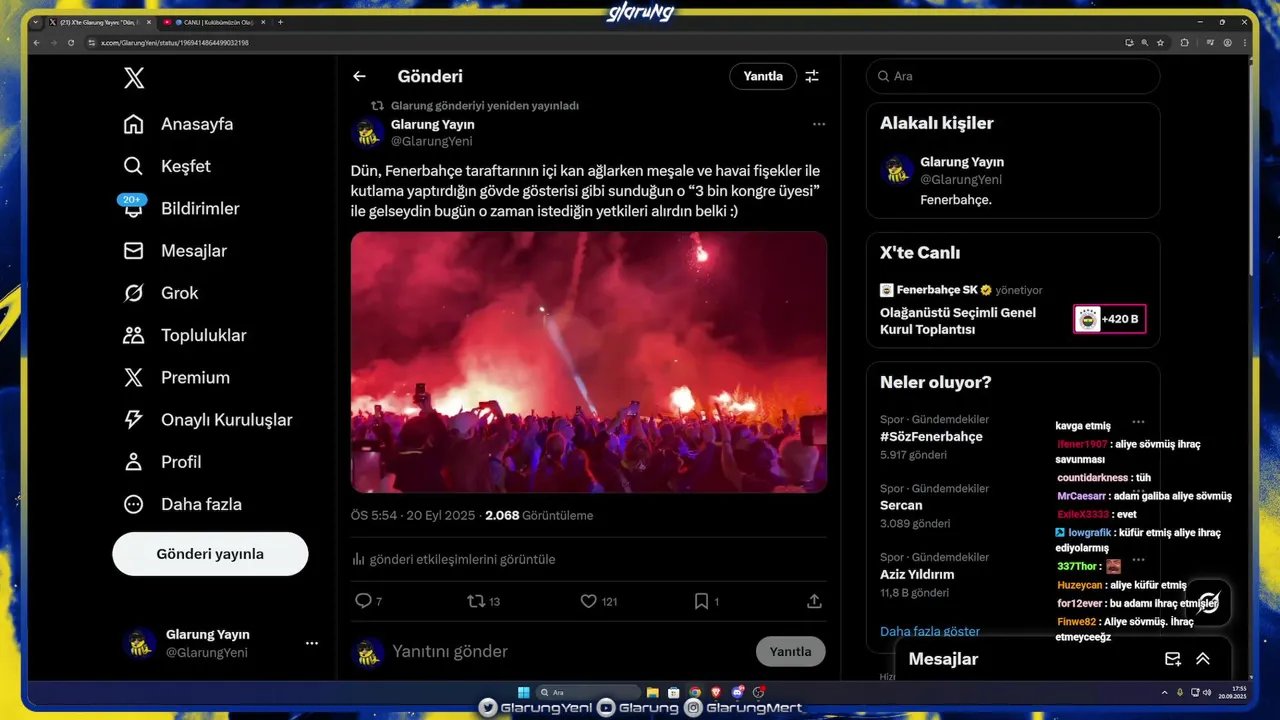
Task: Click the X logo in the sidebar
Action: coord(134,78)
